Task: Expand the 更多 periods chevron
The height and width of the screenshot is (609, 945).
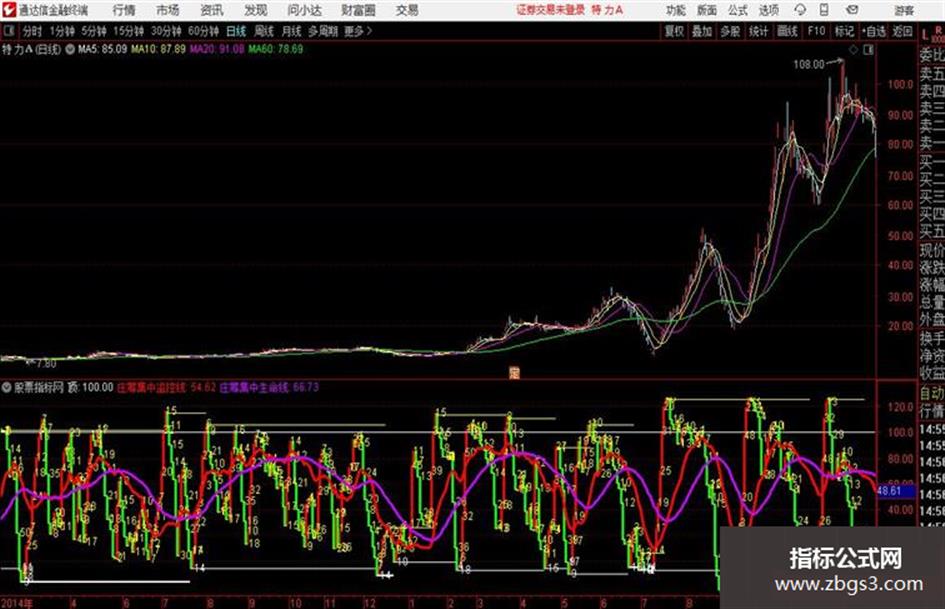Action: click(x=358, y=31)
